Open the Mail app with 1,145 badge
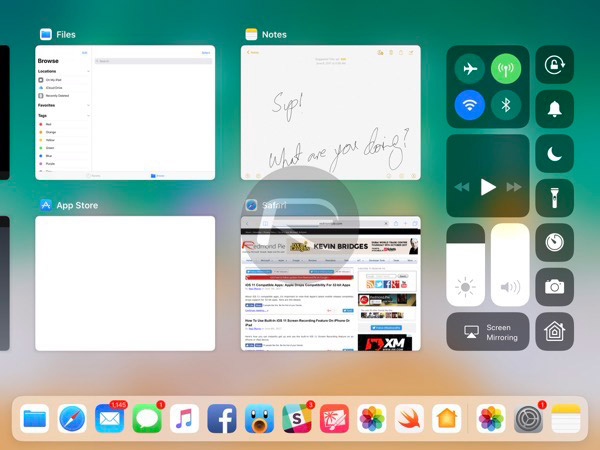The height and width of the screenshot is (450, 600). [x=109, y=417]
